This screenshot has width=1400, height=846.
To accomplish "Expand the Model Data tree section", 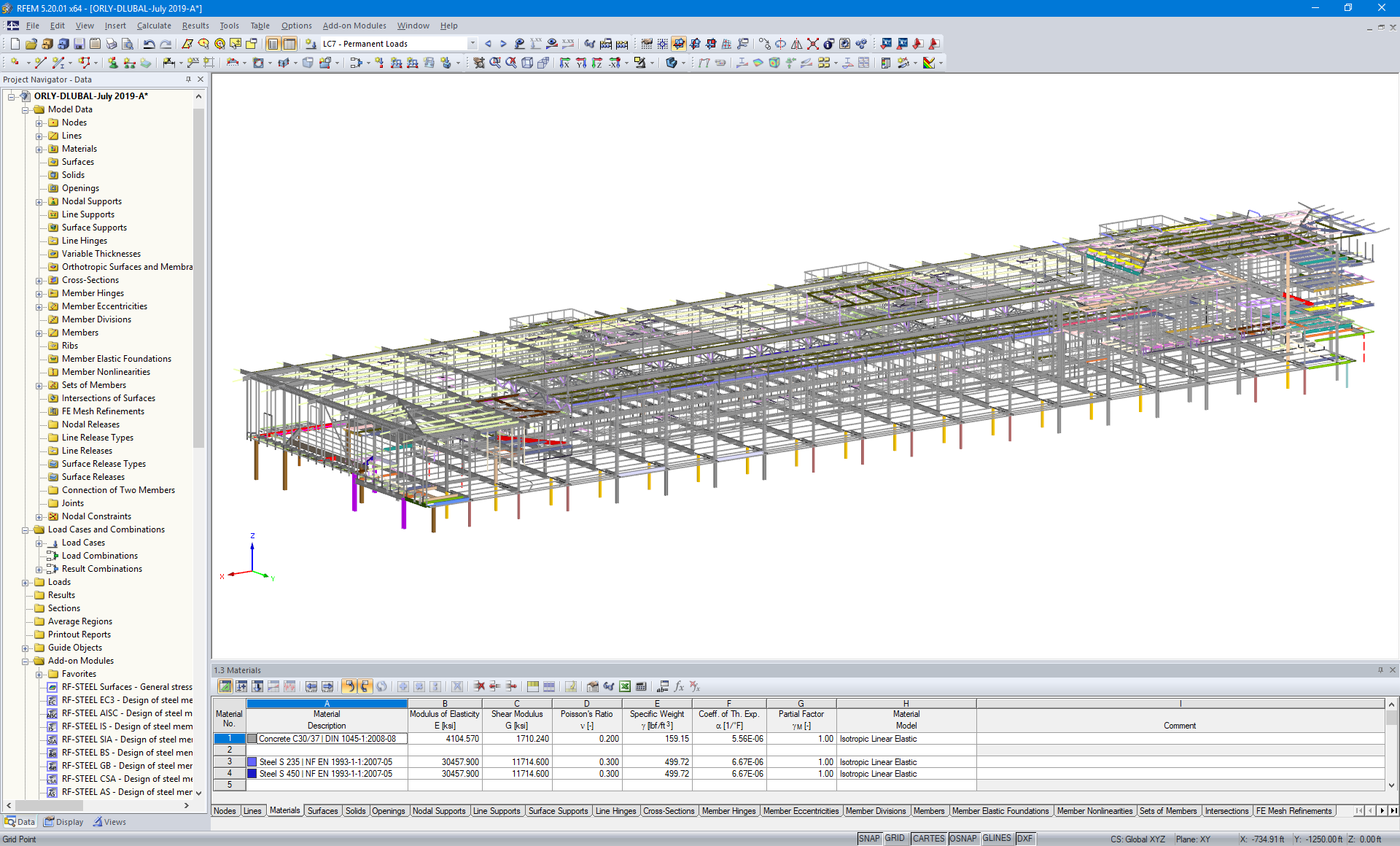I will tap(25, 108).
